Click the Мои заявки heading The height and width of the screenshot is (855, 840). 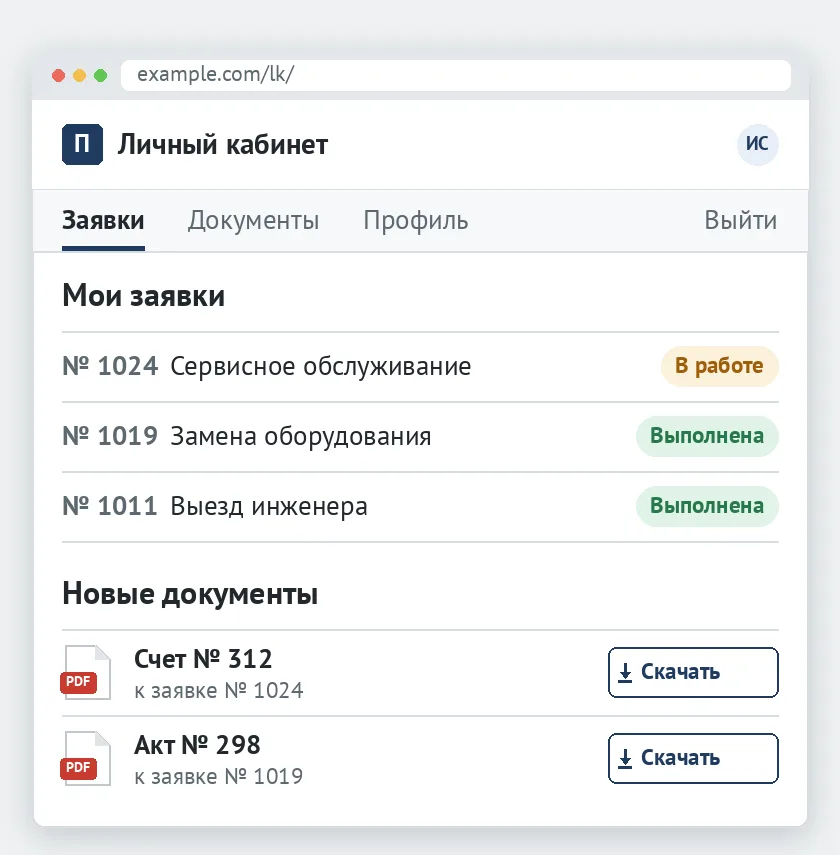[143, 296]
